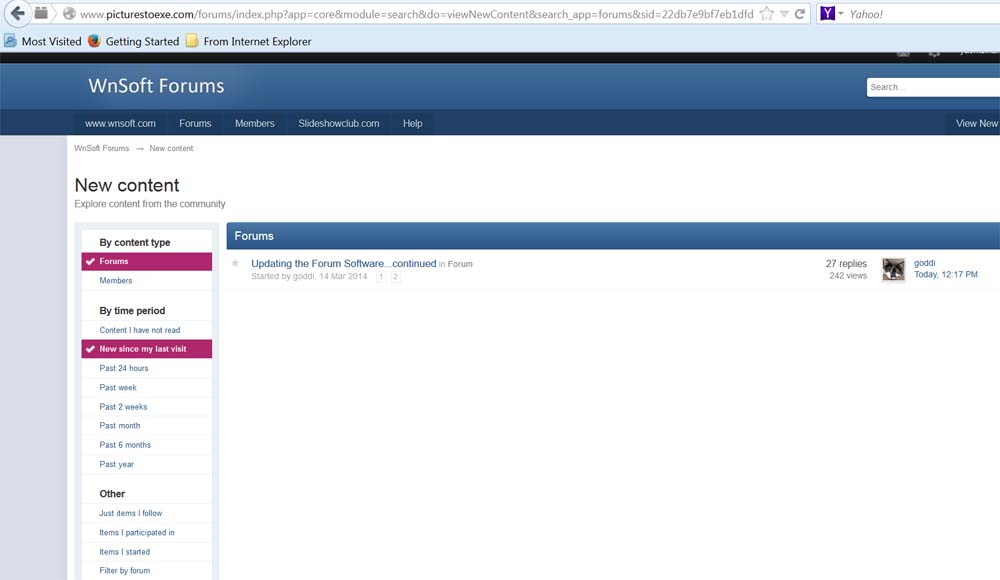Screen dimensions: 1000x580
Task: Click goddi's avatar thumbnail
Action: click(x=893, y=269)
